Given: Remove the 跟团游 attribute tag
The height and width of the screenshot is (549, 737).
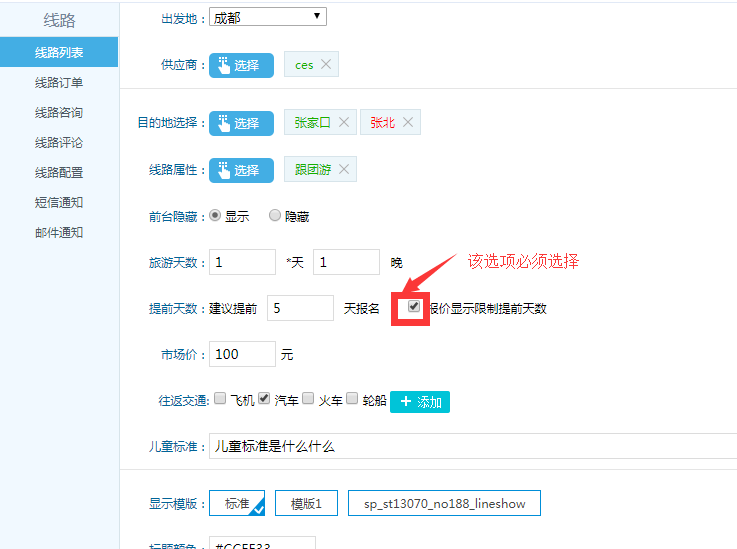Looking at the screenshot, I should coord(343,170).
